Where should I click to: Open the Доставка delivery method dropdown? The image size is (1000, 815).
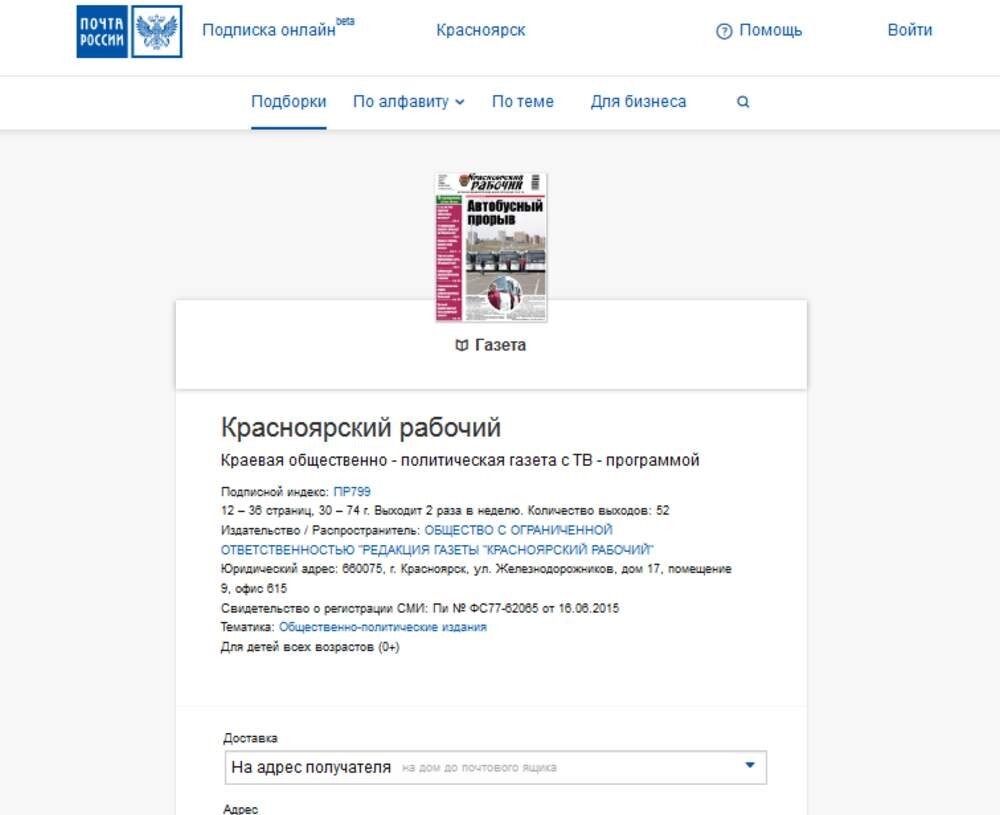(496, 767)
